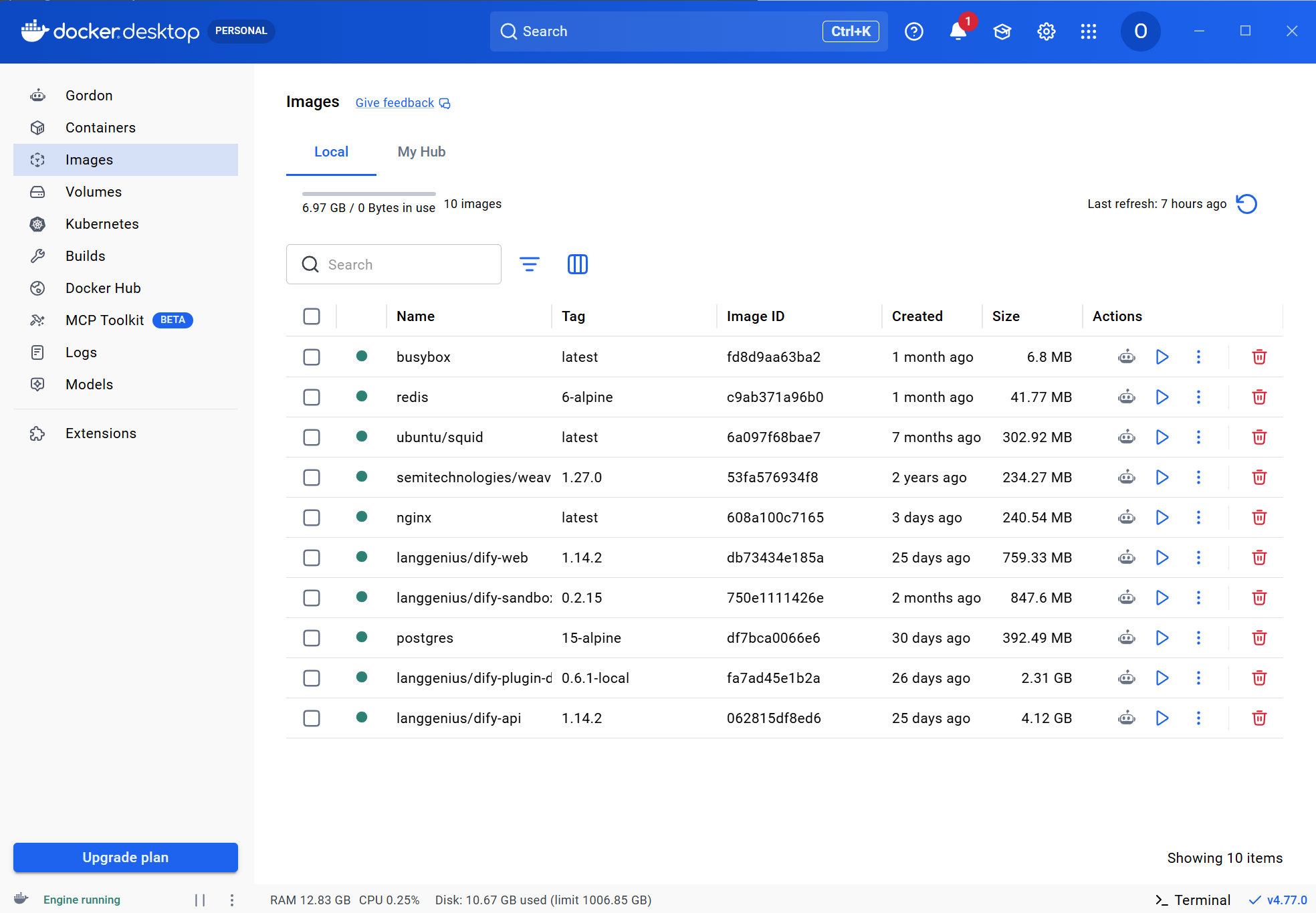Go to Containers in the sidebar
1316x913 pixels.
[126, 128]
